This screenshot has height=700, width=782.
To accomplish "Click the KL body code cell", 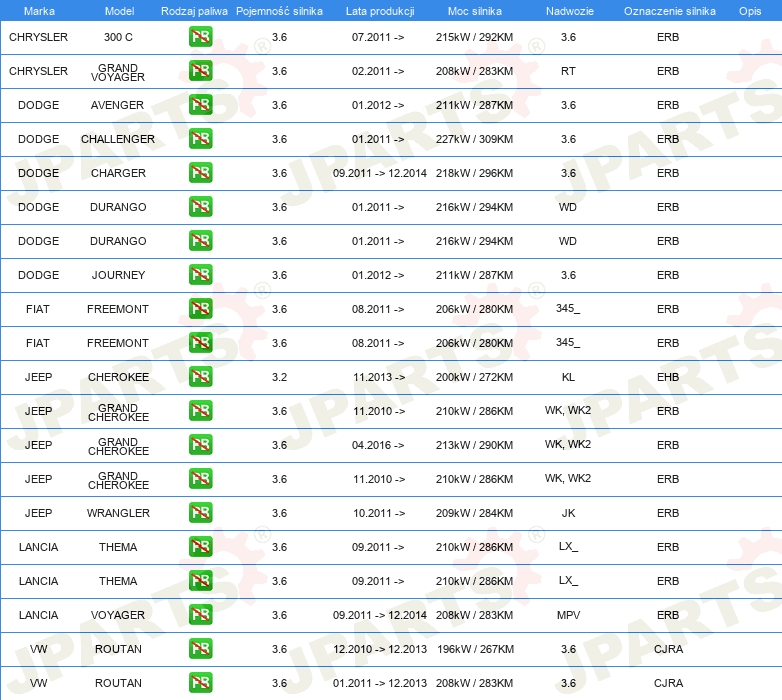I will pos(568,377).
